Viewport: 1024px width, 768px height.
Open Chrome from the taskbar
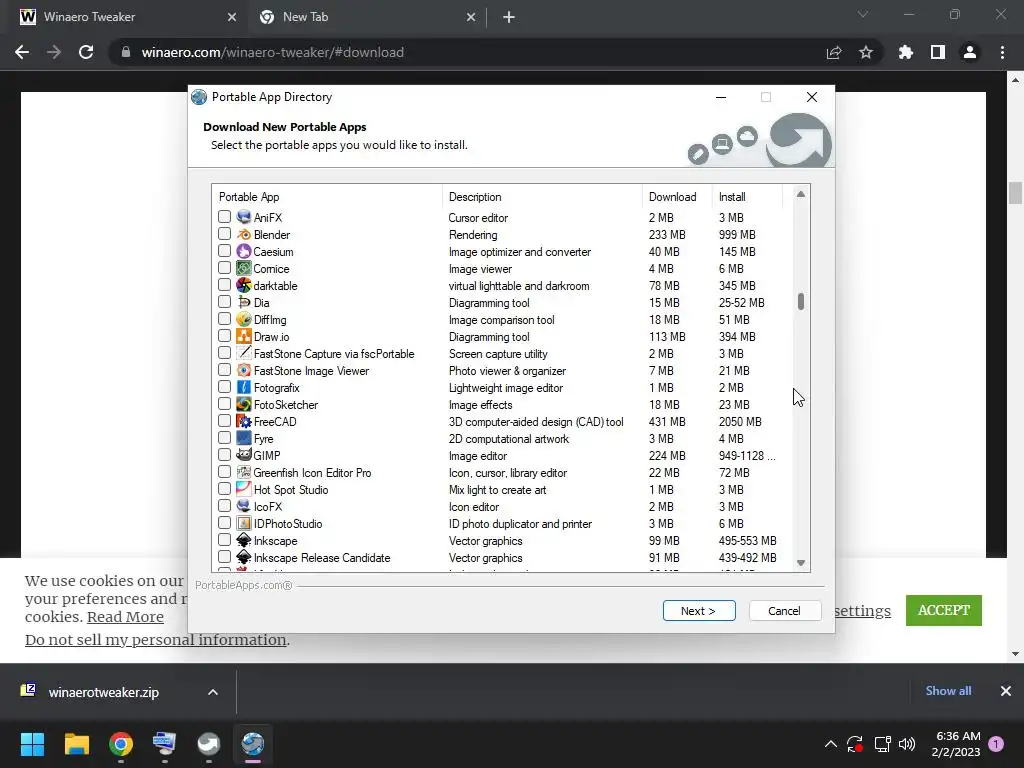(x=121, y=744)
